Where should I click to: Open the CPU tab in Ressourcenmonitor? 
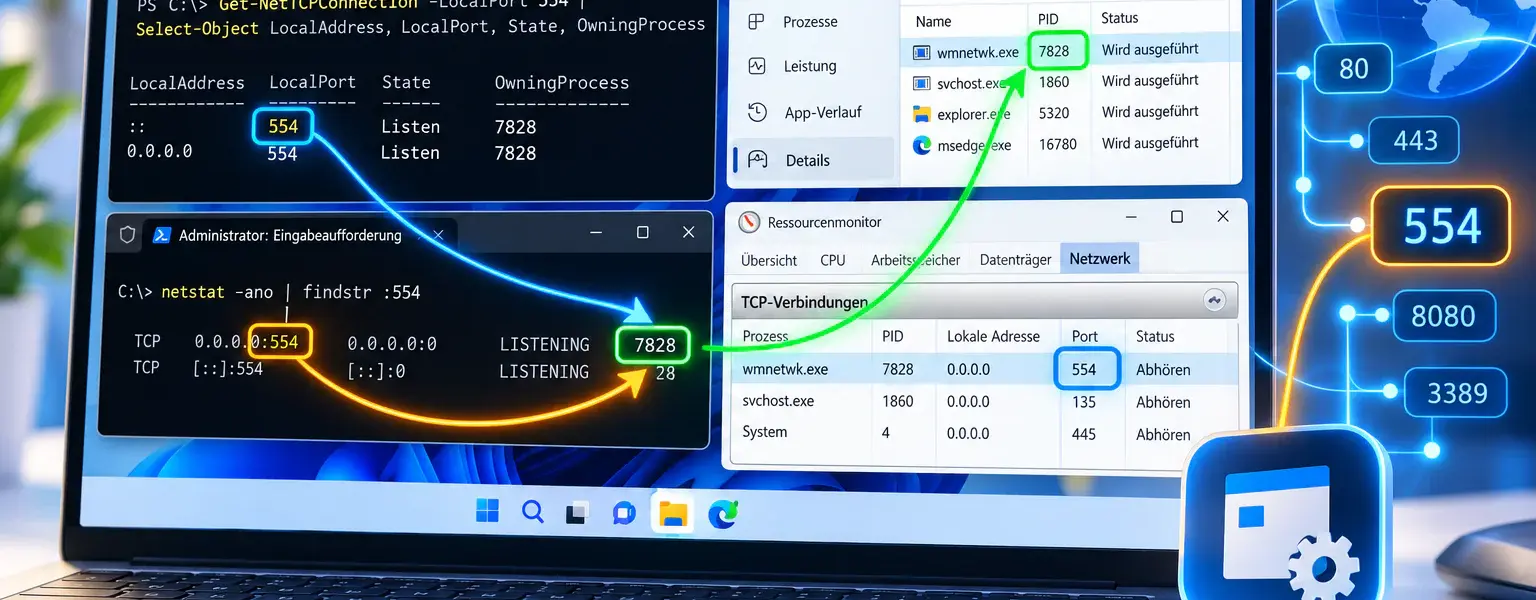pos(833,260)
